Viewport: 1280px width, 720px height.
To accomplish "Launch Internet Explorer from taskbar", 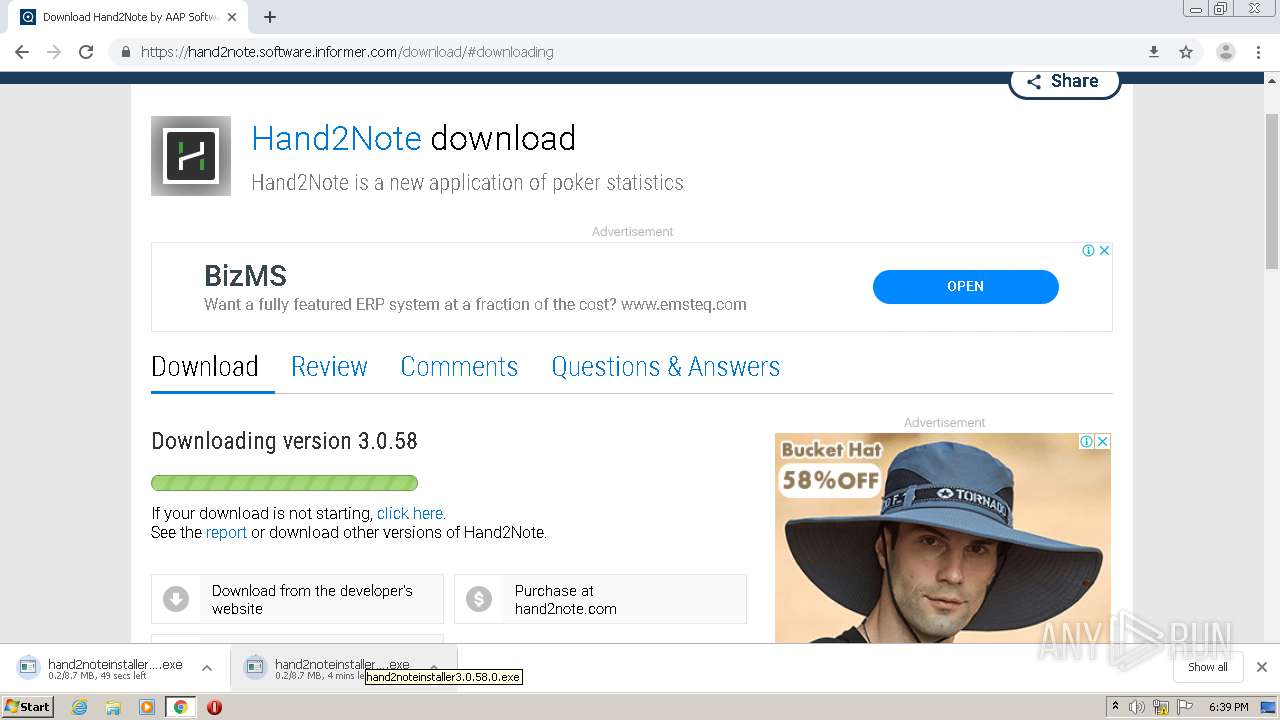I will [x=80, y=707].
